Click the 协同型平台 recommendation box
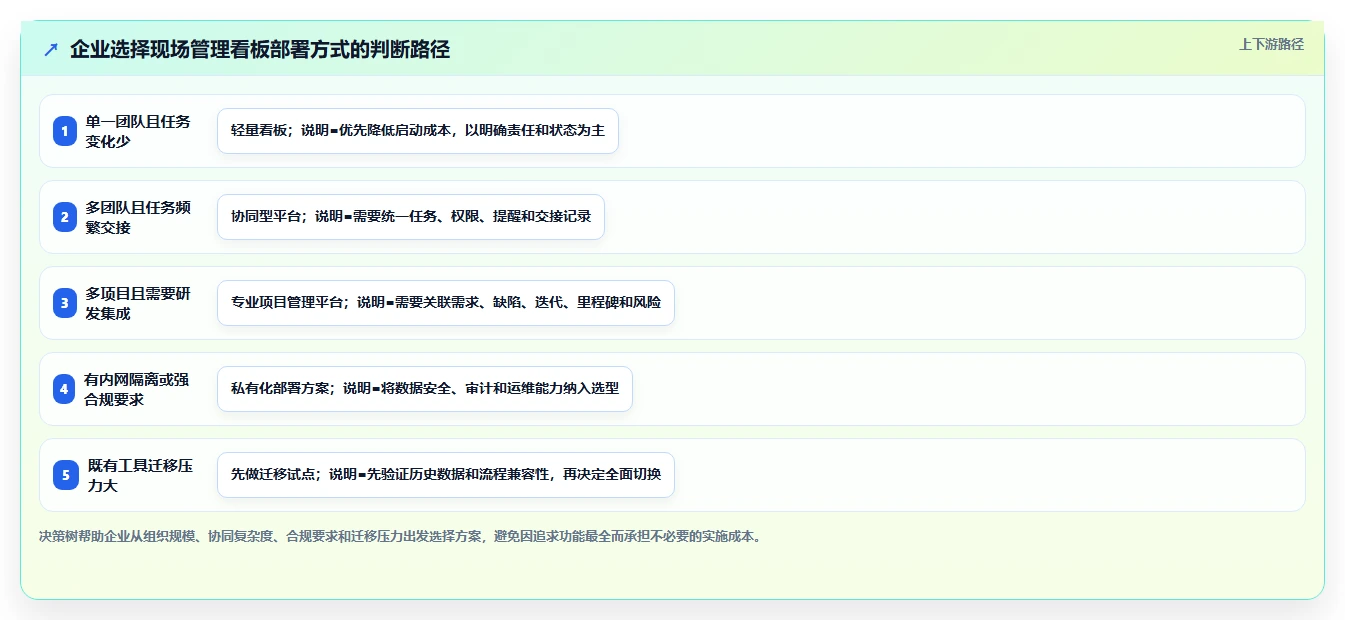 click(x=411, y=217)
